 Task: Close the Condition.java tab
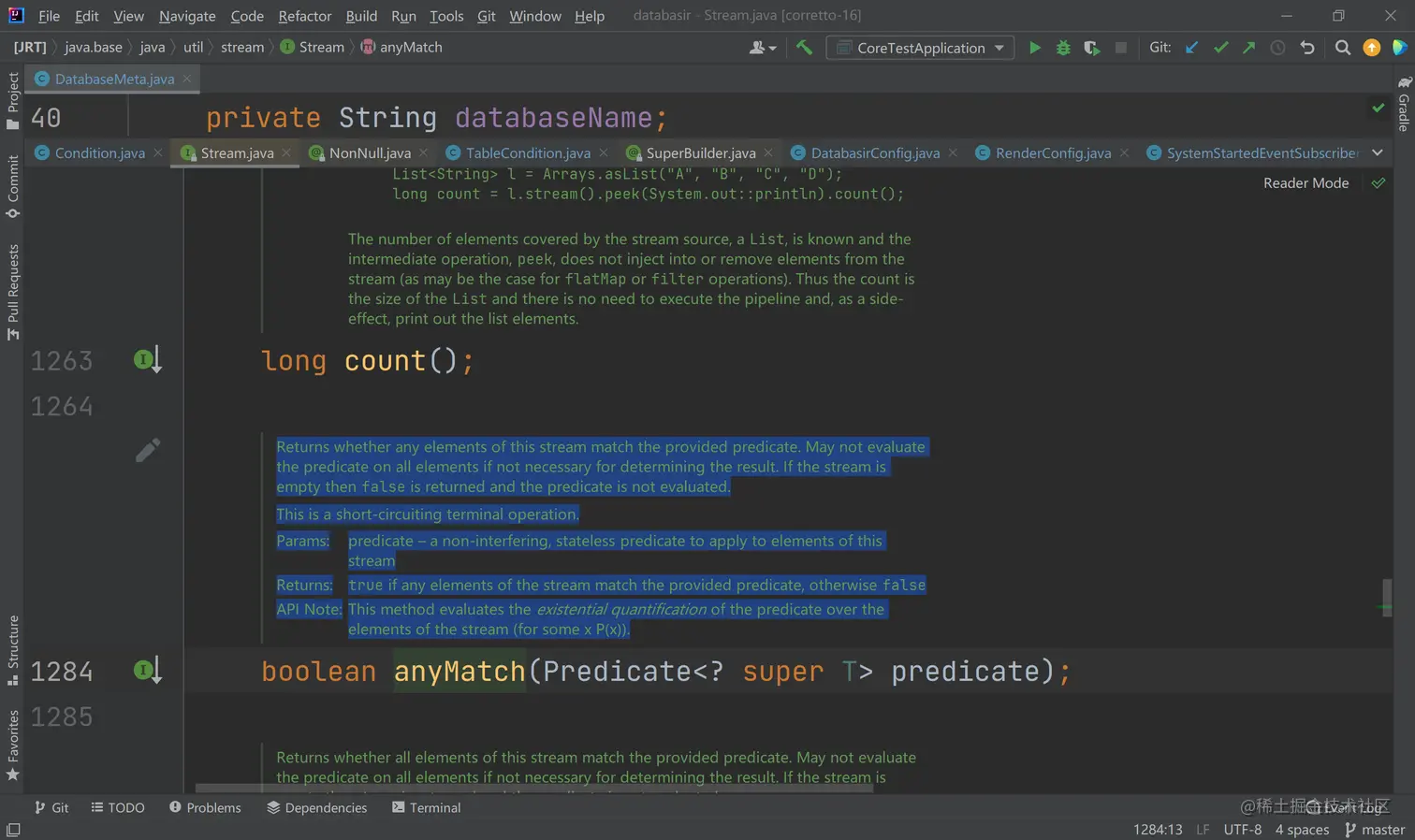click(x=157, y=152)
